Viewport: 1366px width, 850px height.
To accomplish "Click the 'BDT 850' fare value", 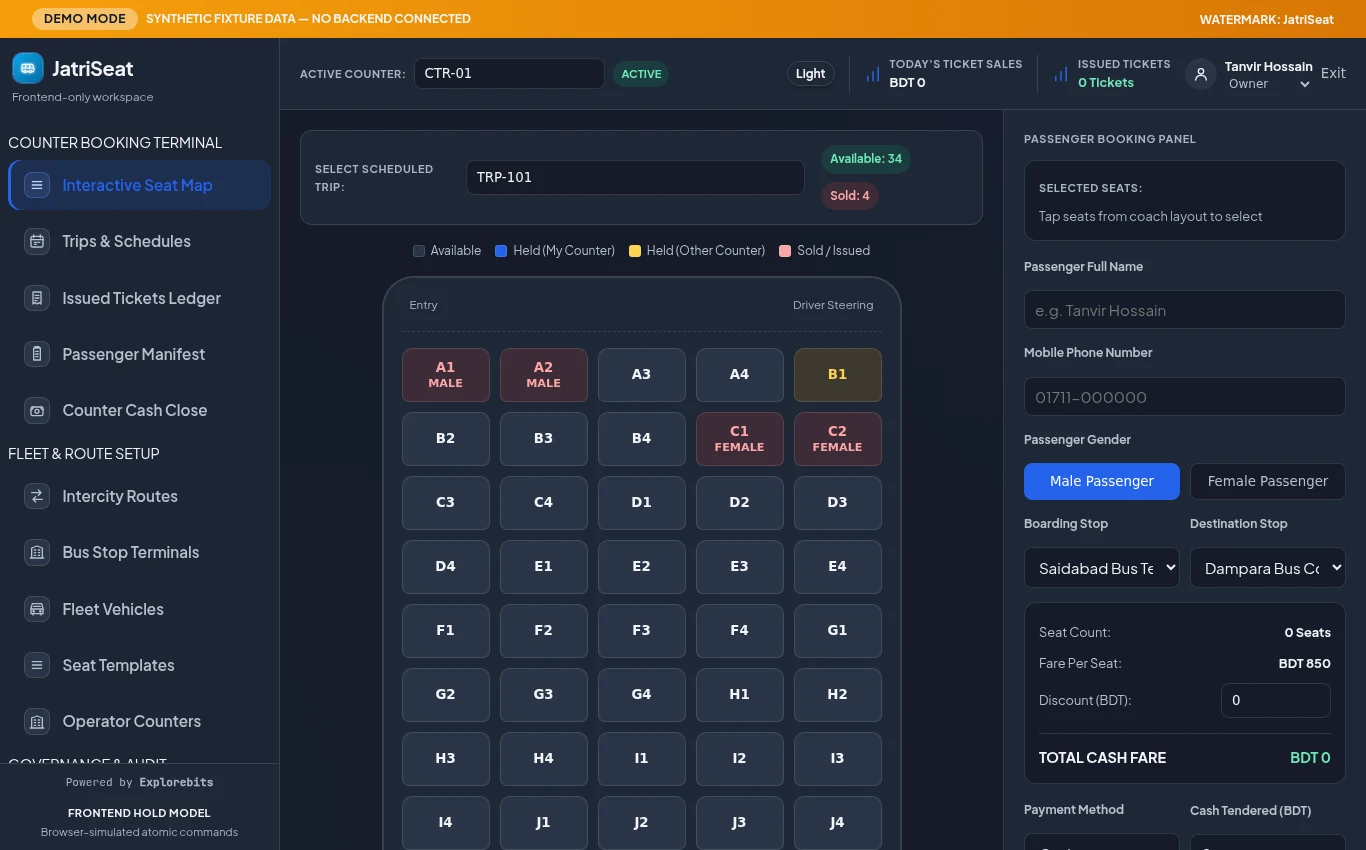I will (1304, 664).
